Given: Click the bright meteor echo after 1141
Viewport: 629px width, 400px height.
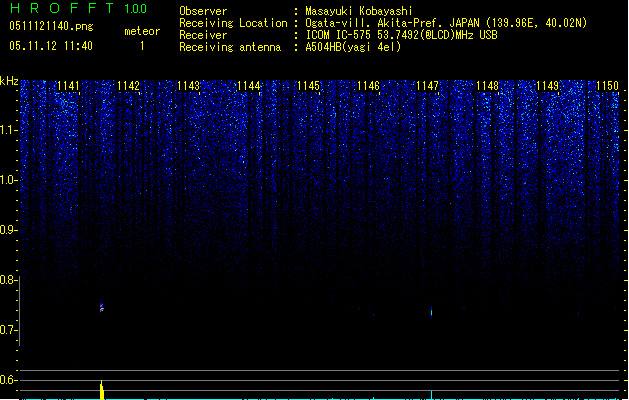Looking at the screenshot, I should point(101,307).
